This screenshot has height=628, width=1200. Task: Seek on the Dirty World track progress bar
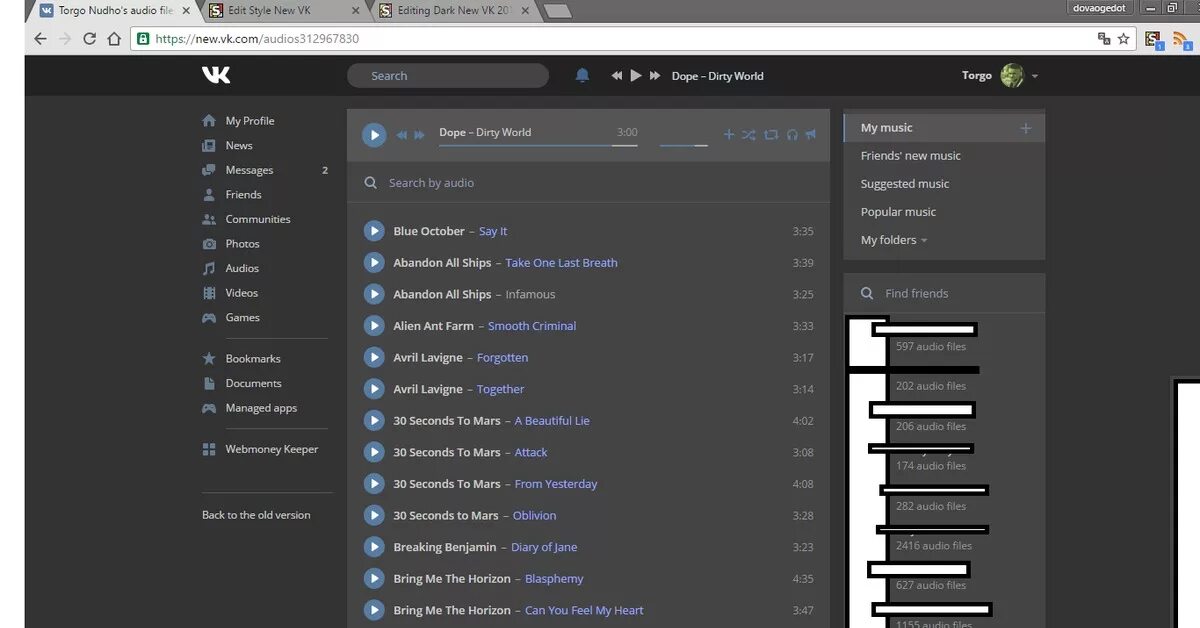coord(538,145)
